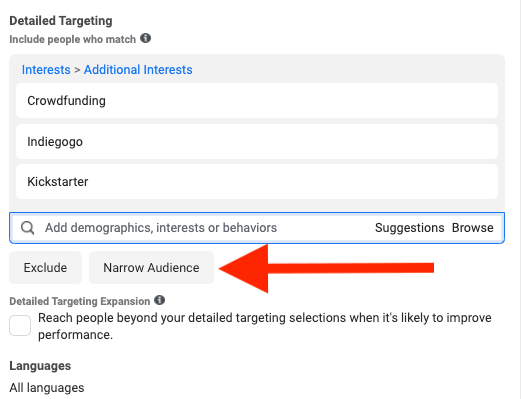Viewport: 521px width, 399px height.
Task: Click the Include people who match label
Action: (x=73, y=39)
